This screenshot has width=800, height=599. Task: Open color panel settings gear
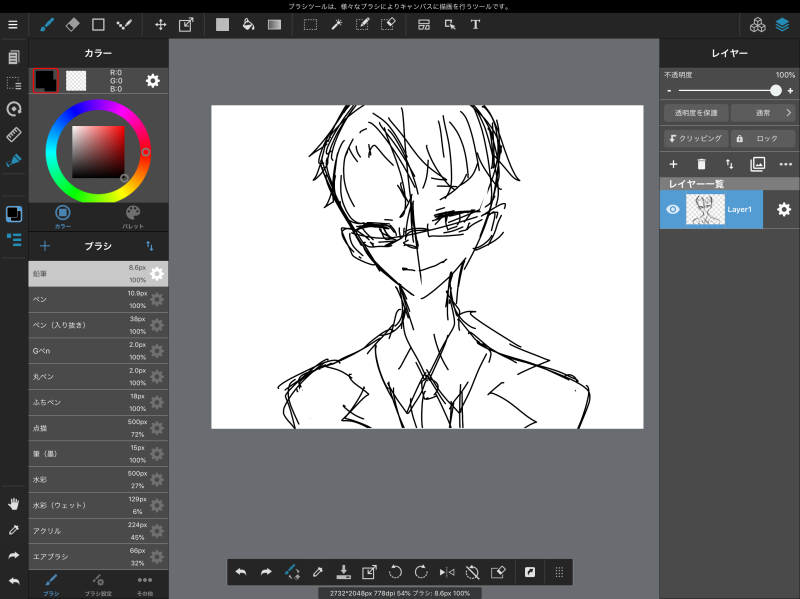(x=153, y=81)
